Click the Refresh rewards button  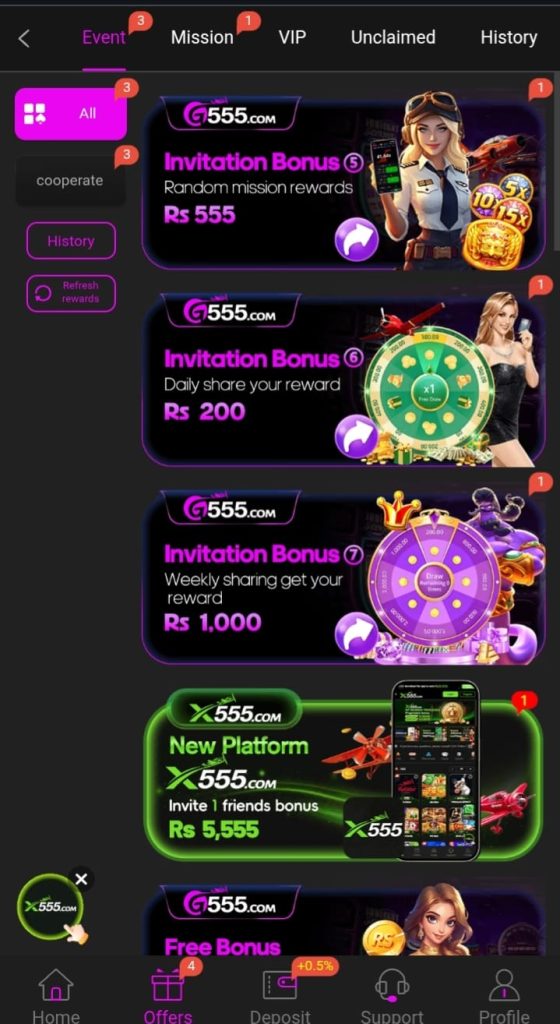(70, 293)
